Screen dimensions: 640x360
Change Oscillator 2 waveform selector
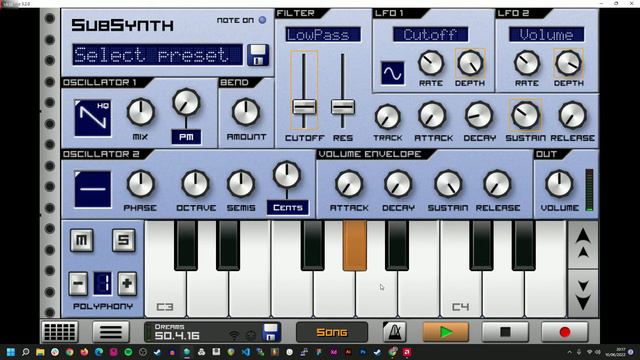click(x=93, y=189)
